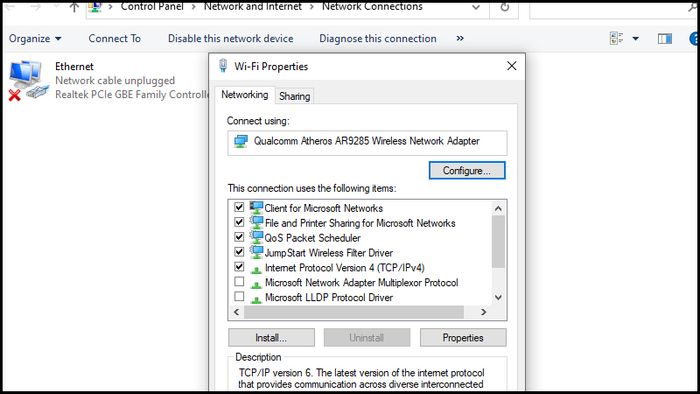The height and width of the screenshot is (394, 700).
Task: Click the Configure button
Action: click(467, 170)
